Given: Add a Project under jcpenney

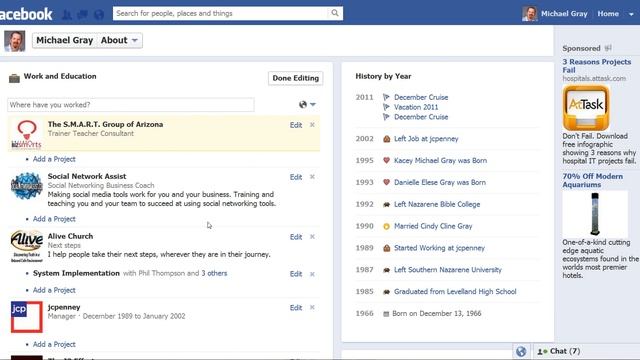Looking at the screenshot, I should coord(54,344).
